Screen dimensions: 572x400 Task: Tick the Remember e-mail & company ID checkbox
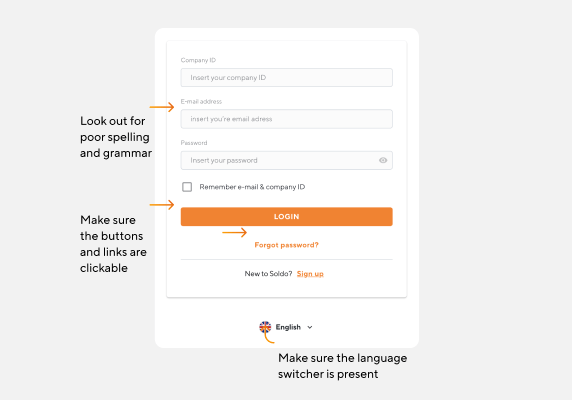coord(187,187)
